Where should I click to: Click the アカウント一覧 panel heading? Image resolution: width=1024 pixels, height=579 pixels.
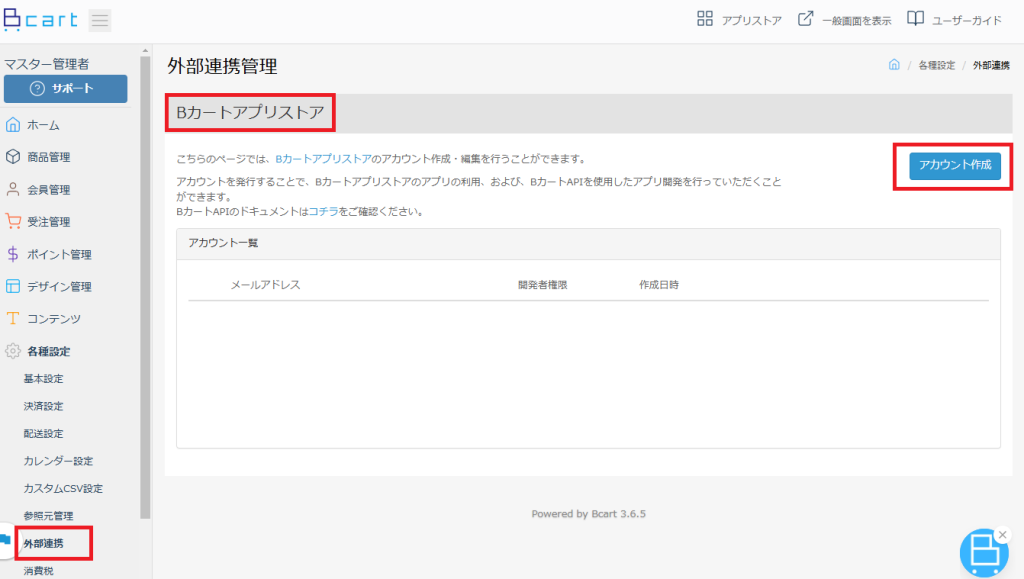tap(223, 243)
